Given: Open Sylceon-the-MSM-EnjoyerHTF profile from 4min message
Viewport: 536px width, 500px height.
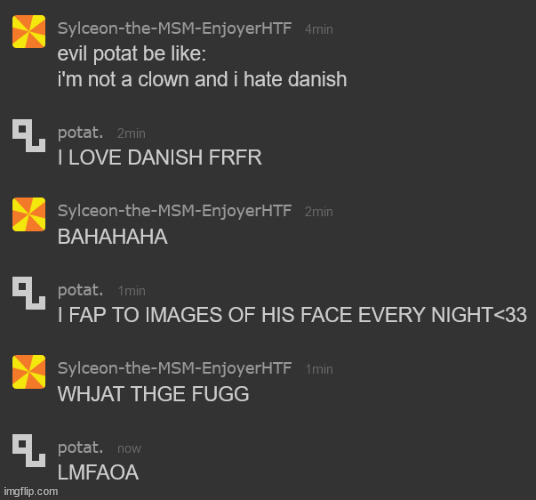Looking at the screenshot, I should click(x=174, y=28).
